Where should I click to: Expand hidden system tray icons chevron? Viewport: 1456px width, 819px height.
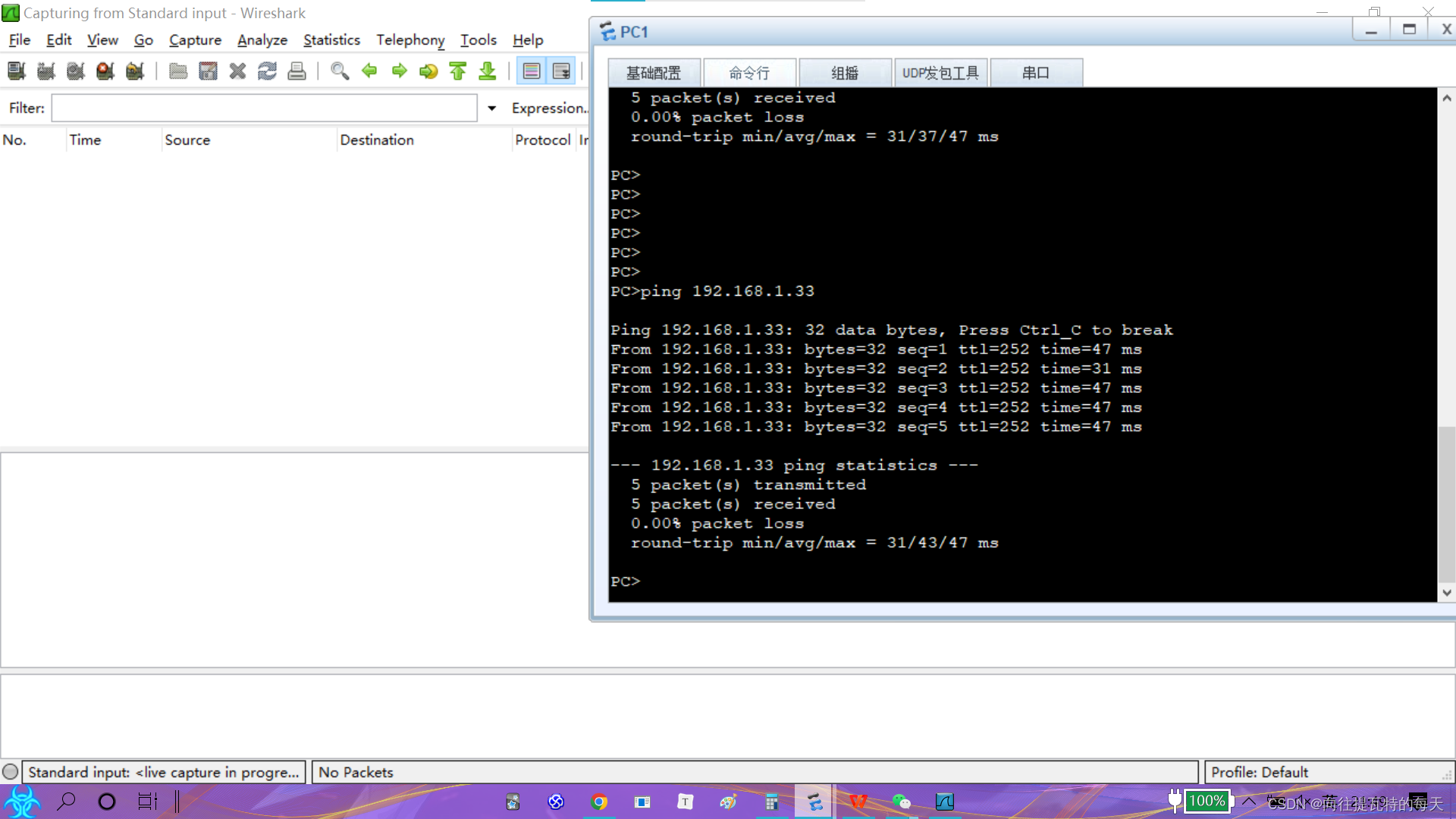click(x=1248, y=802)
